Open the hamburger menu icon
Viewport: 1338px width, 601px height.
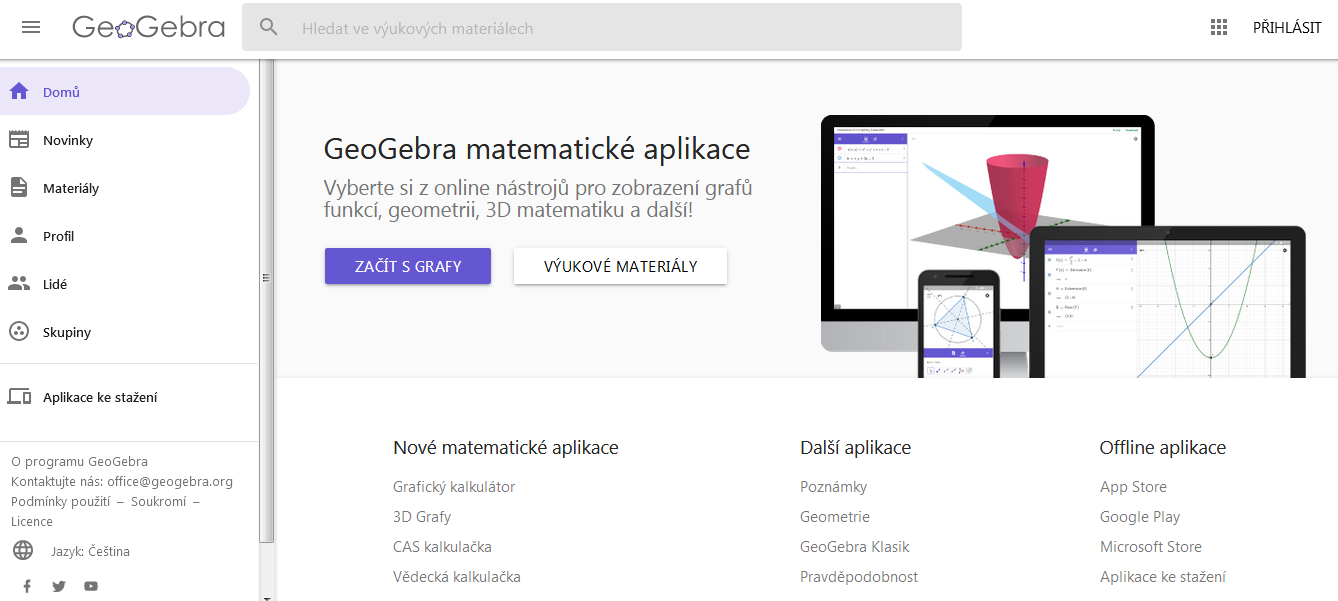31,27
